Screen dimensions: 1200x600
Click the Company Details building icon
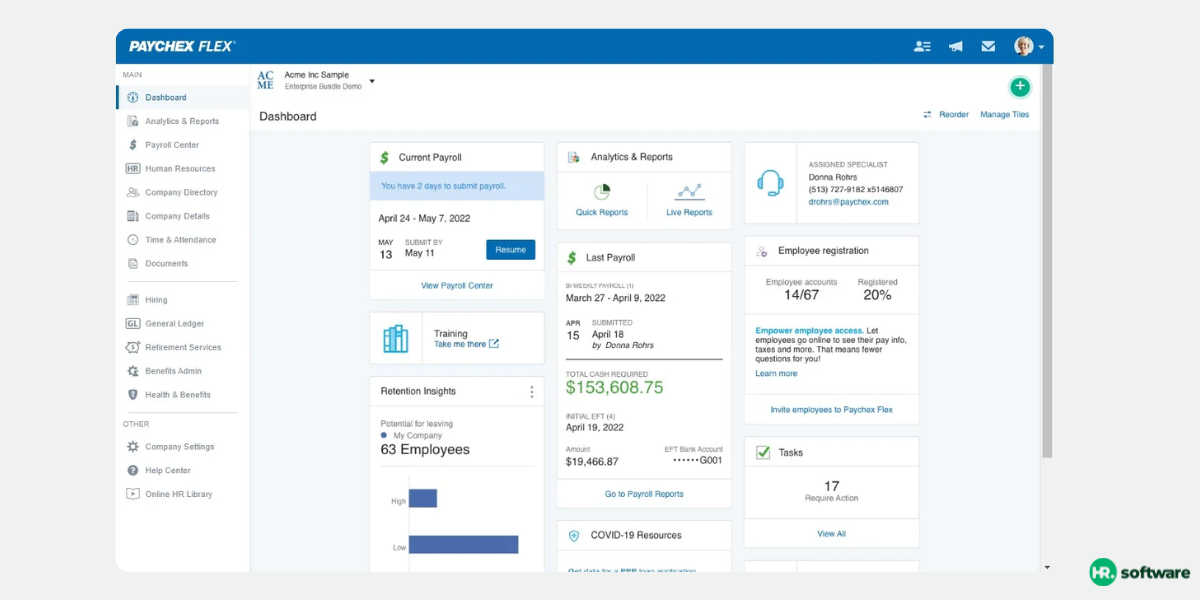(x=133, y=216)
